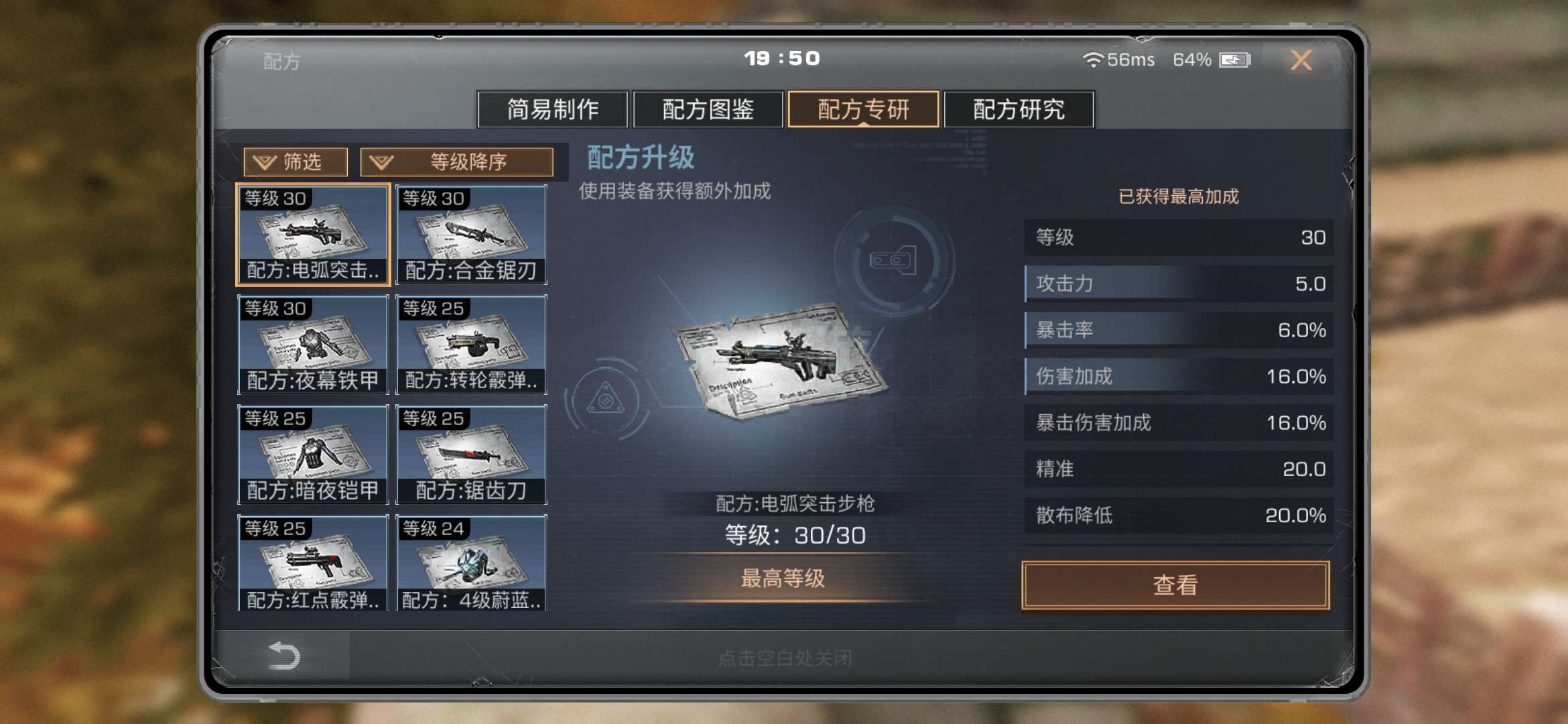Select the 合金锯刀 recipe card
1568x724 pixels.
[471, 235]
